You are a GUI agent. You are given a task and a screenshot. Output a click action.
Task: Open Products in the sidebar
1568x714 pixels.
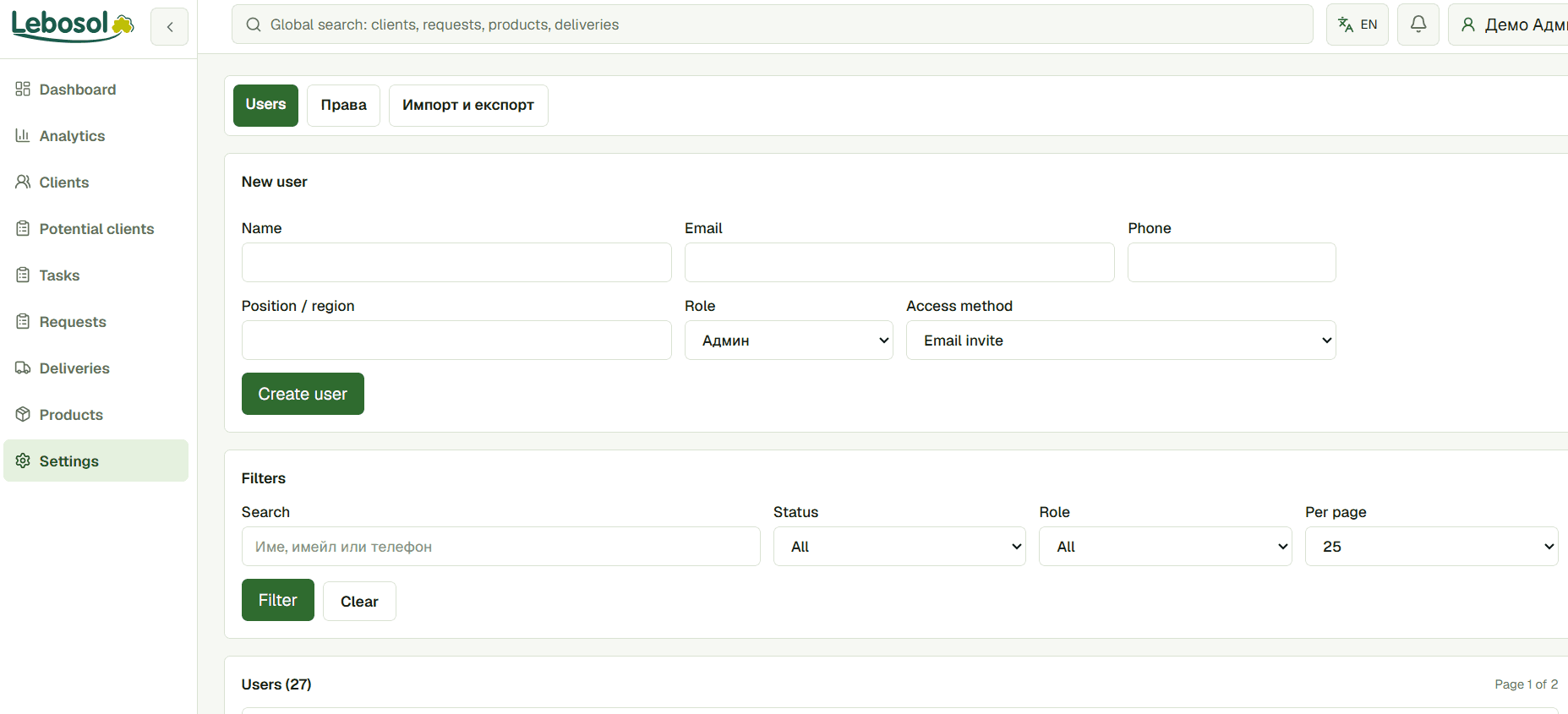[96, 414]
